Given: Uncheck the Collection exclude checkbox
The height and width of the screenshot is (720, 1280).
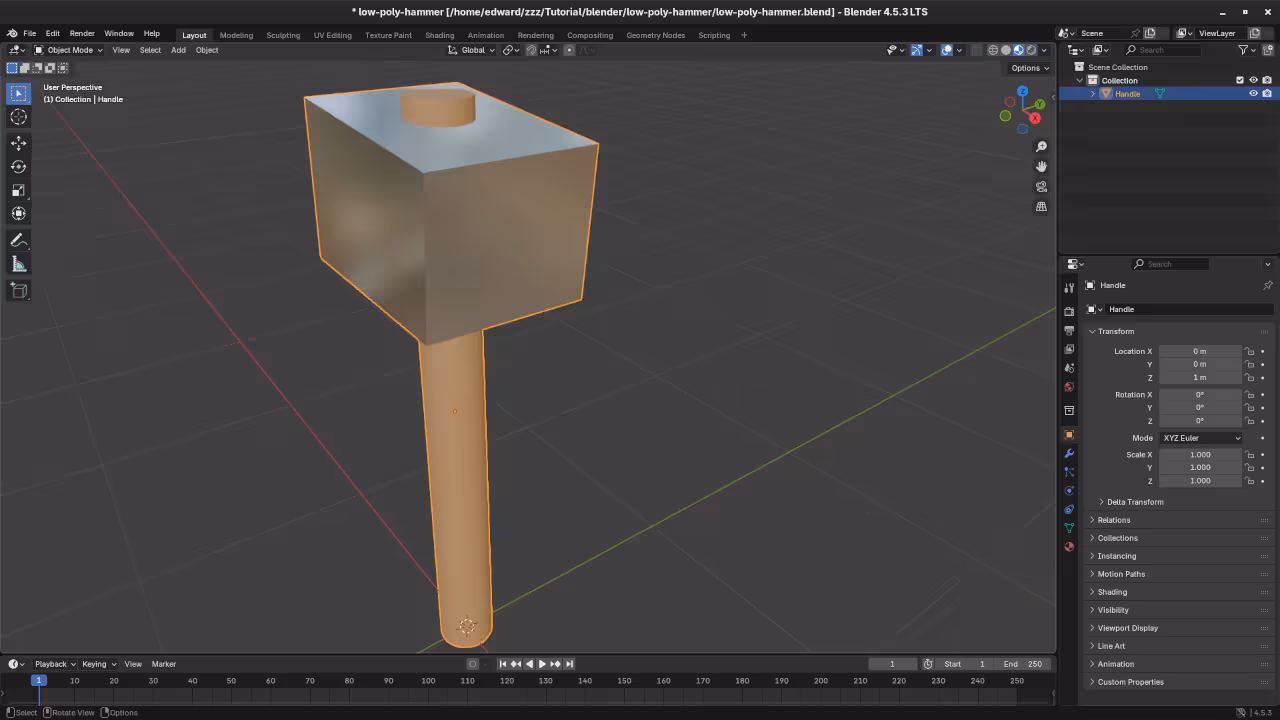Looking at the screenshot, I should pos(1240,80).
